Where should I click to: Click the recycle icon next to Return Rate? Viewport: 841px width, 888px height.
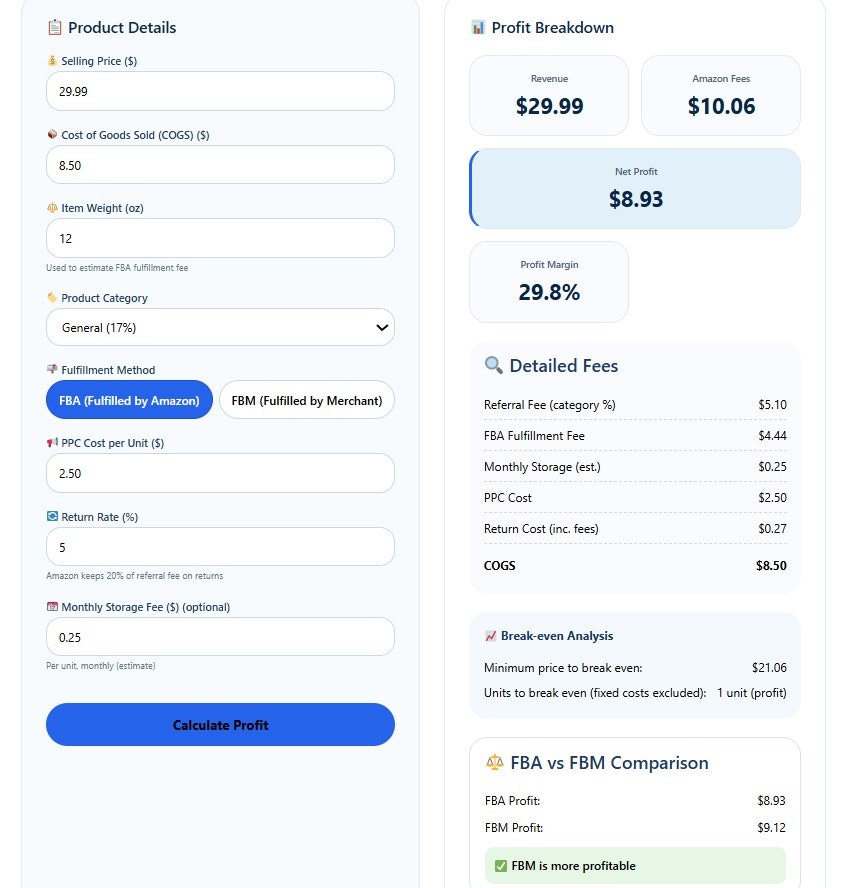click(53, 517)
